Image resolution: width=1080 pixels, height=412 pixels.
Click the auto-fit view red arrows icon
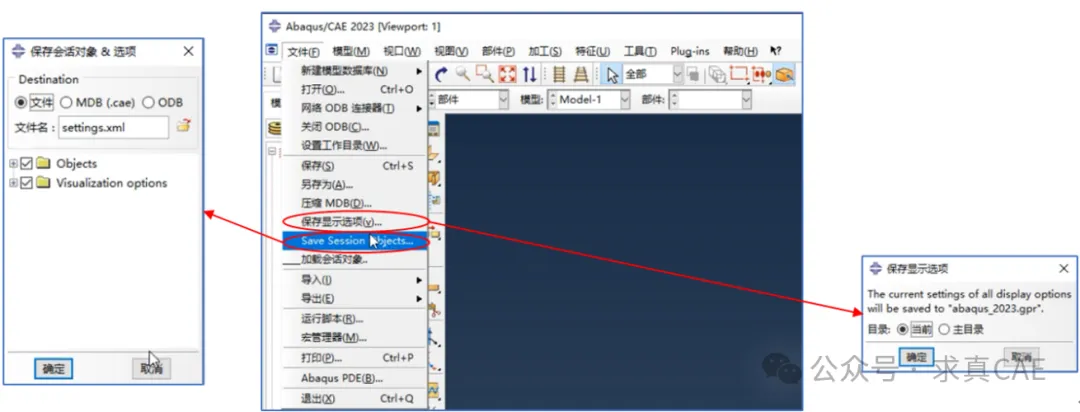tap(507, 74)
